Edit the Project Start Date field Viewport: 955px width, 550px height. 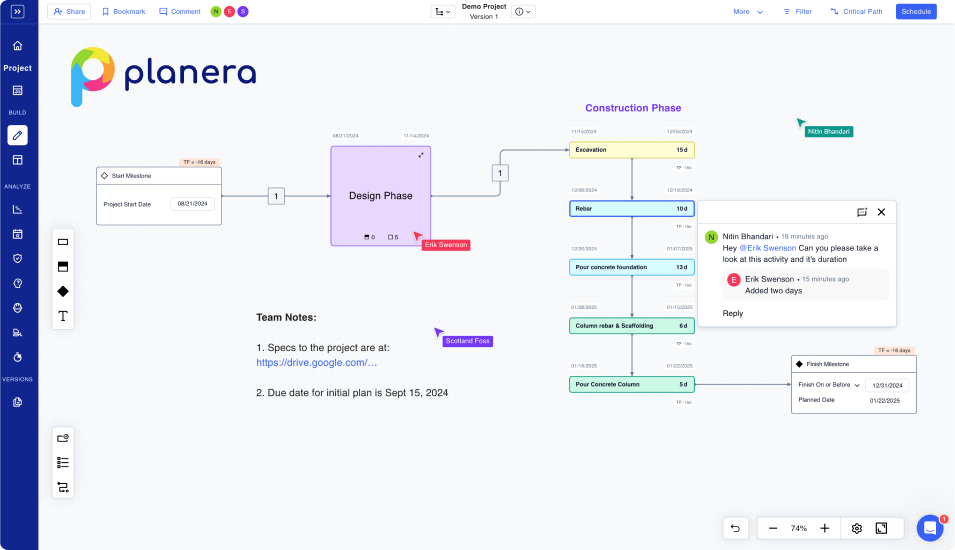click(x=192, y=203)
